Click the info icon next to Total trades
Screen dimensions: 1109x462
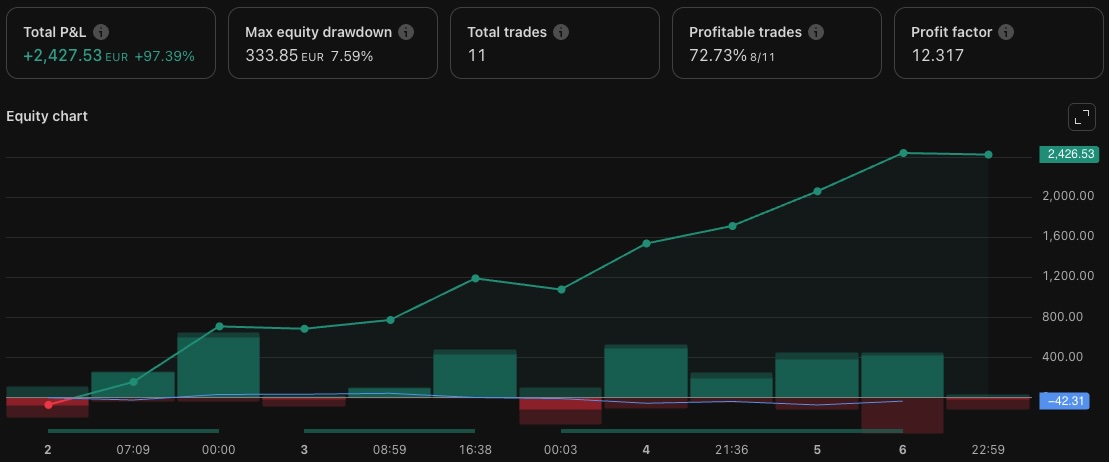[x=561, y=32]
